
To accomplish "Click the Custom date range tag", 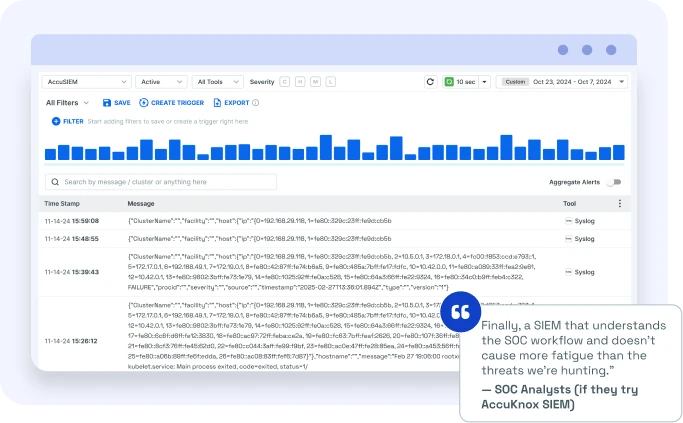I will (x=515, y=82).
